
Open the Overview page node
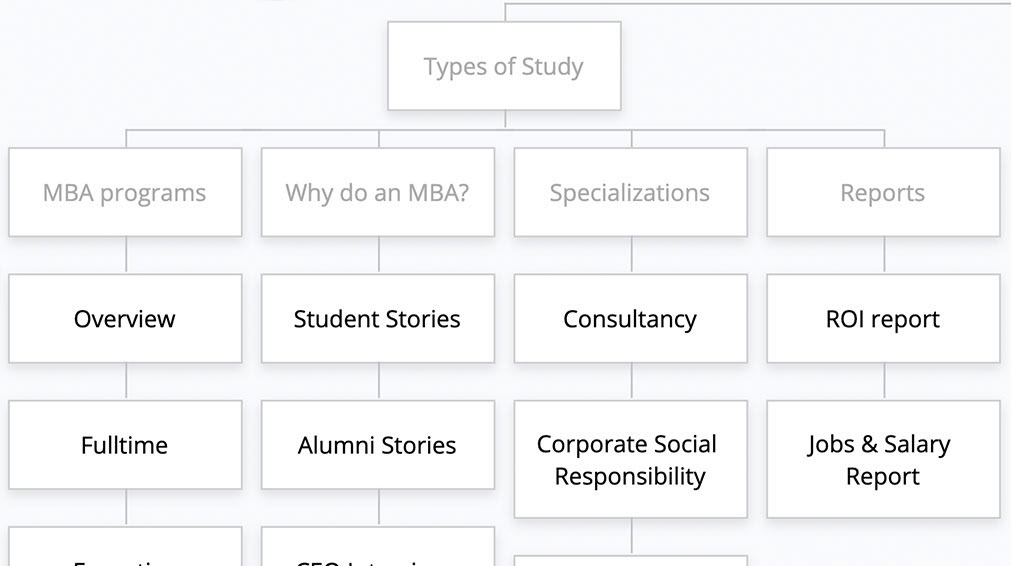click(x=125, y=319)
